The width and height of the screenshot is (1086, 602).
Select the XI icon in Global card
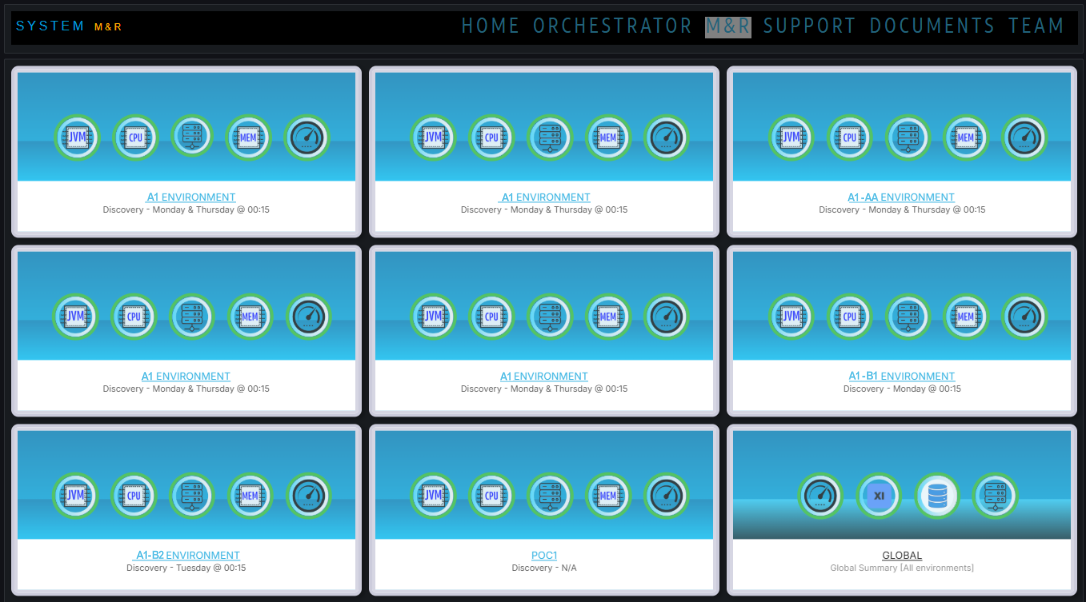coord(879,495)
